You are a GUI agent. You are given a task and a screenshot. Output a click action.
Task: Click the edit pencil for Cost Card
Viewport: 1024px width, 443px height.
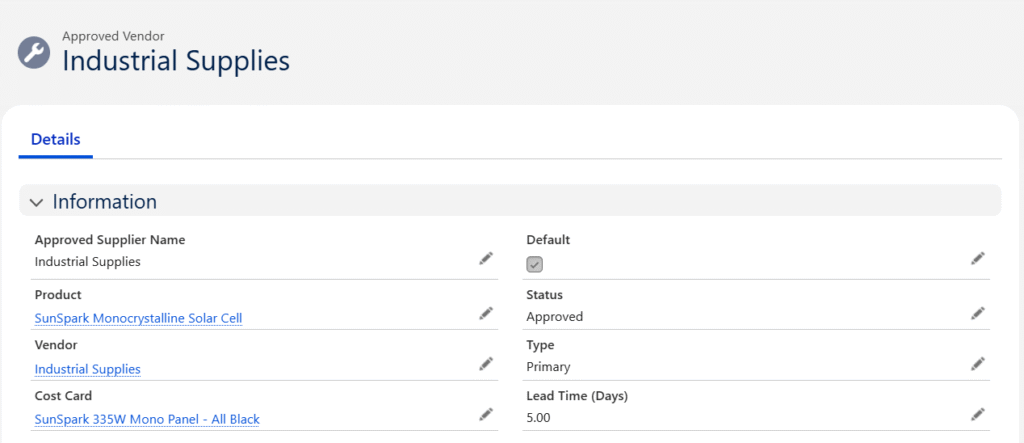[486, 414]
